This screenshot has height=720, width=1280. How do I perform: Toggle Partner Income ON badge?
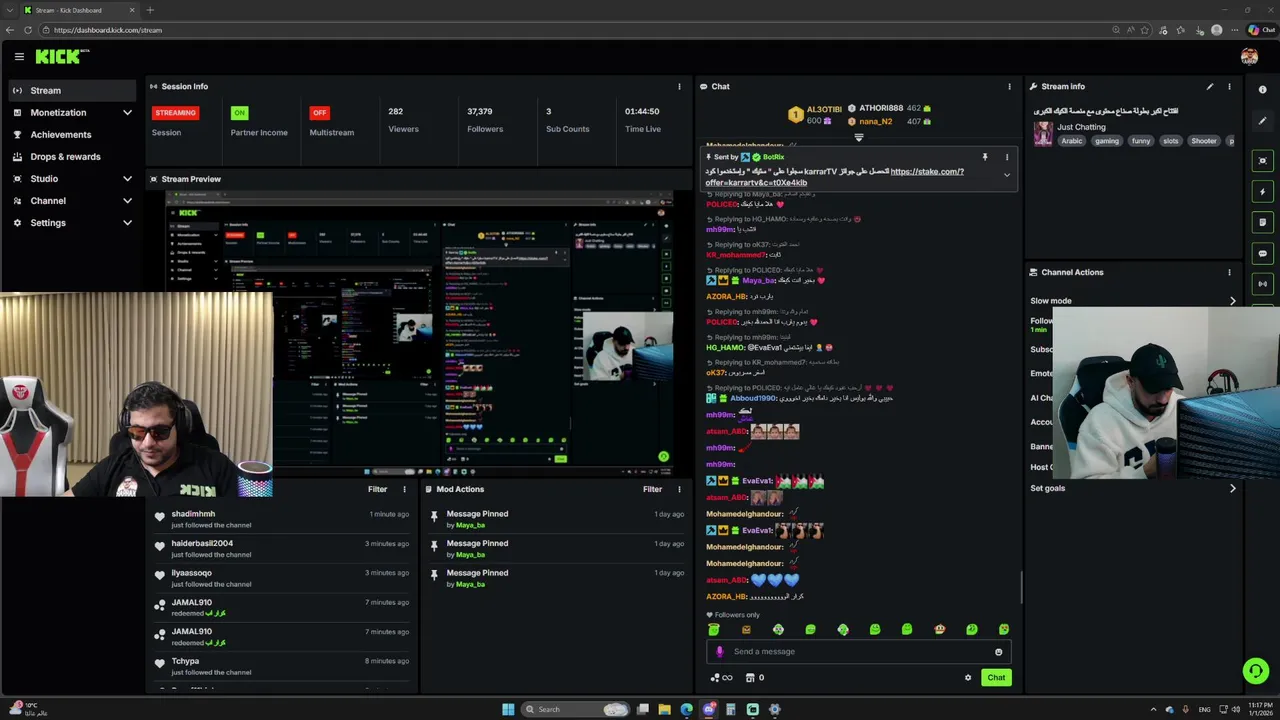(239, 113)
